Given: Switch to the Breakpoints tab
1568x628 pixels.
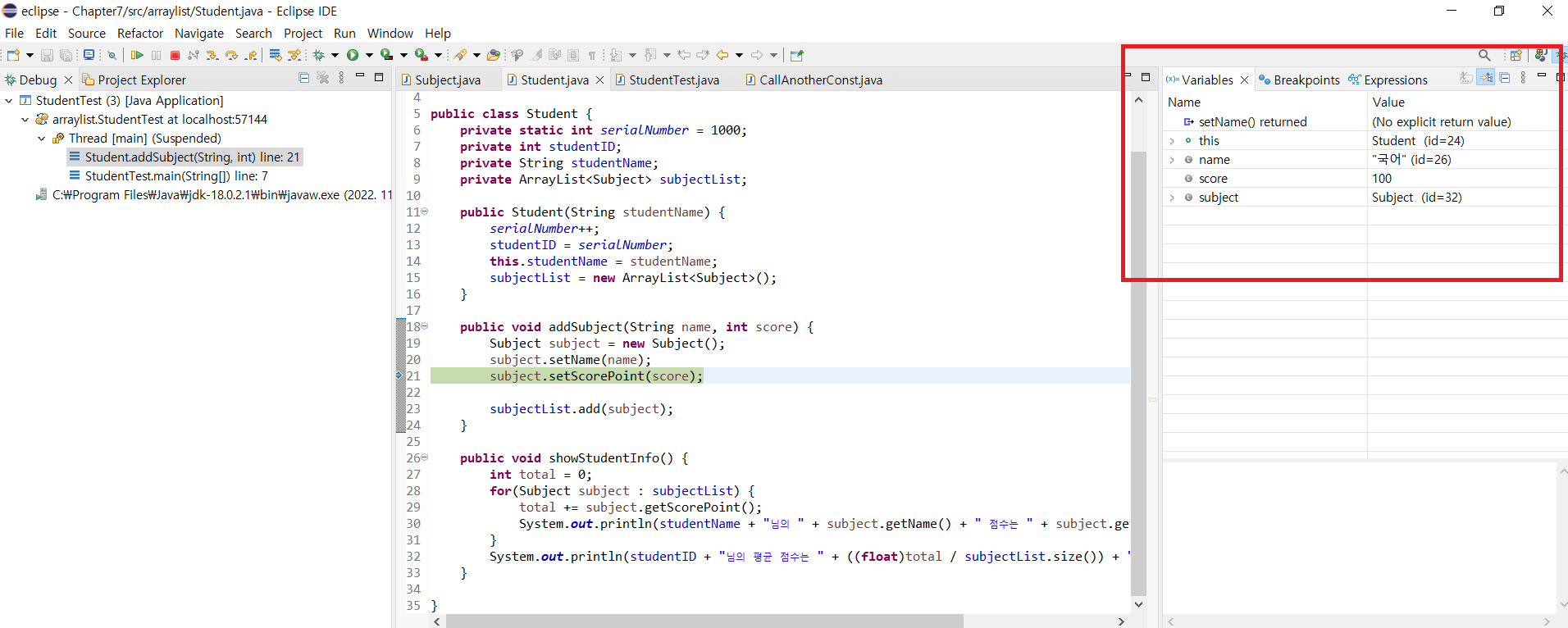Looking at the screenshot, I should [1299, 80].
